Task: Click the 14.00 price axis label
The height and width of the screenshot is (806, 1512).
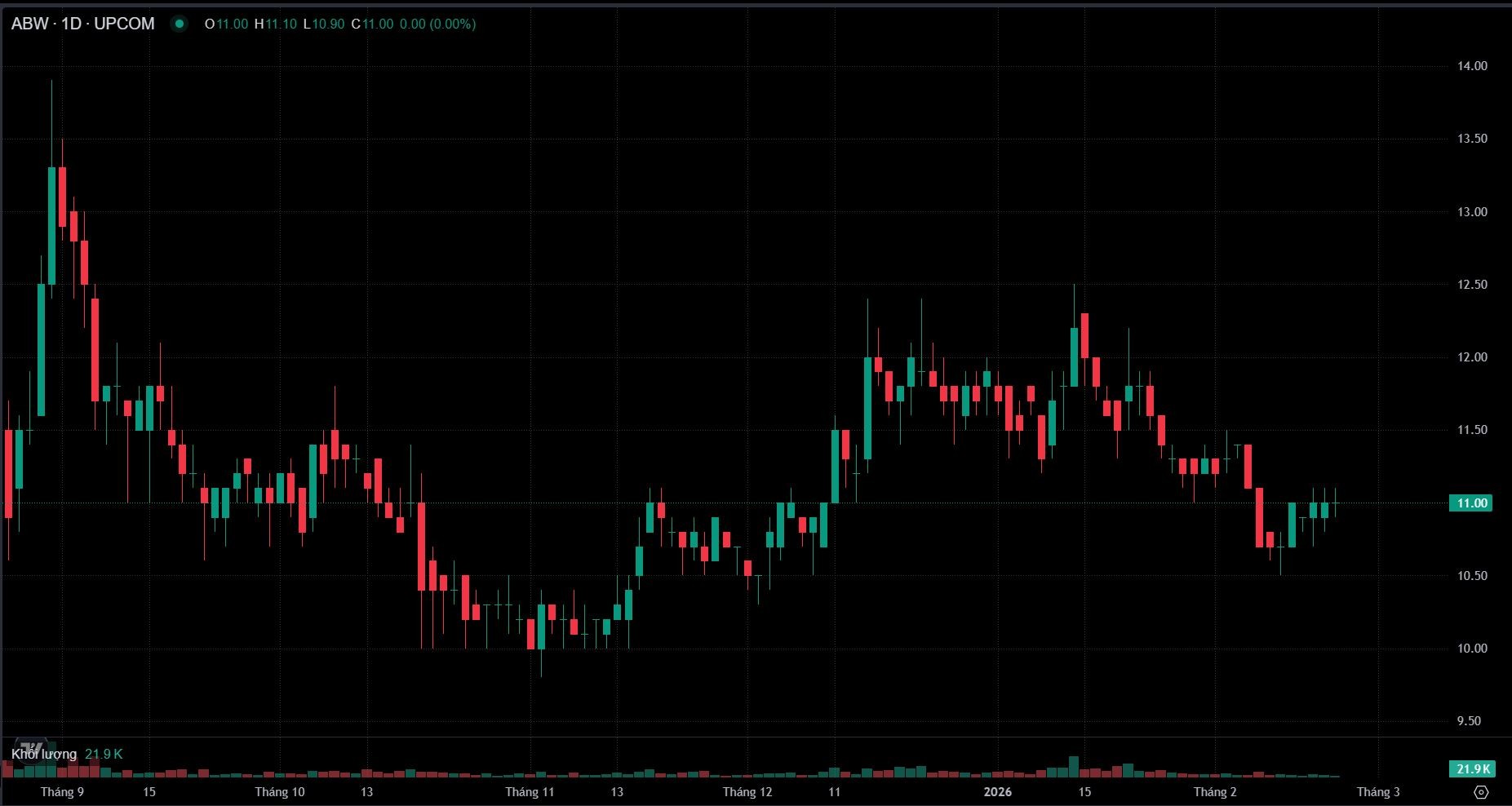Action: 1472,66
